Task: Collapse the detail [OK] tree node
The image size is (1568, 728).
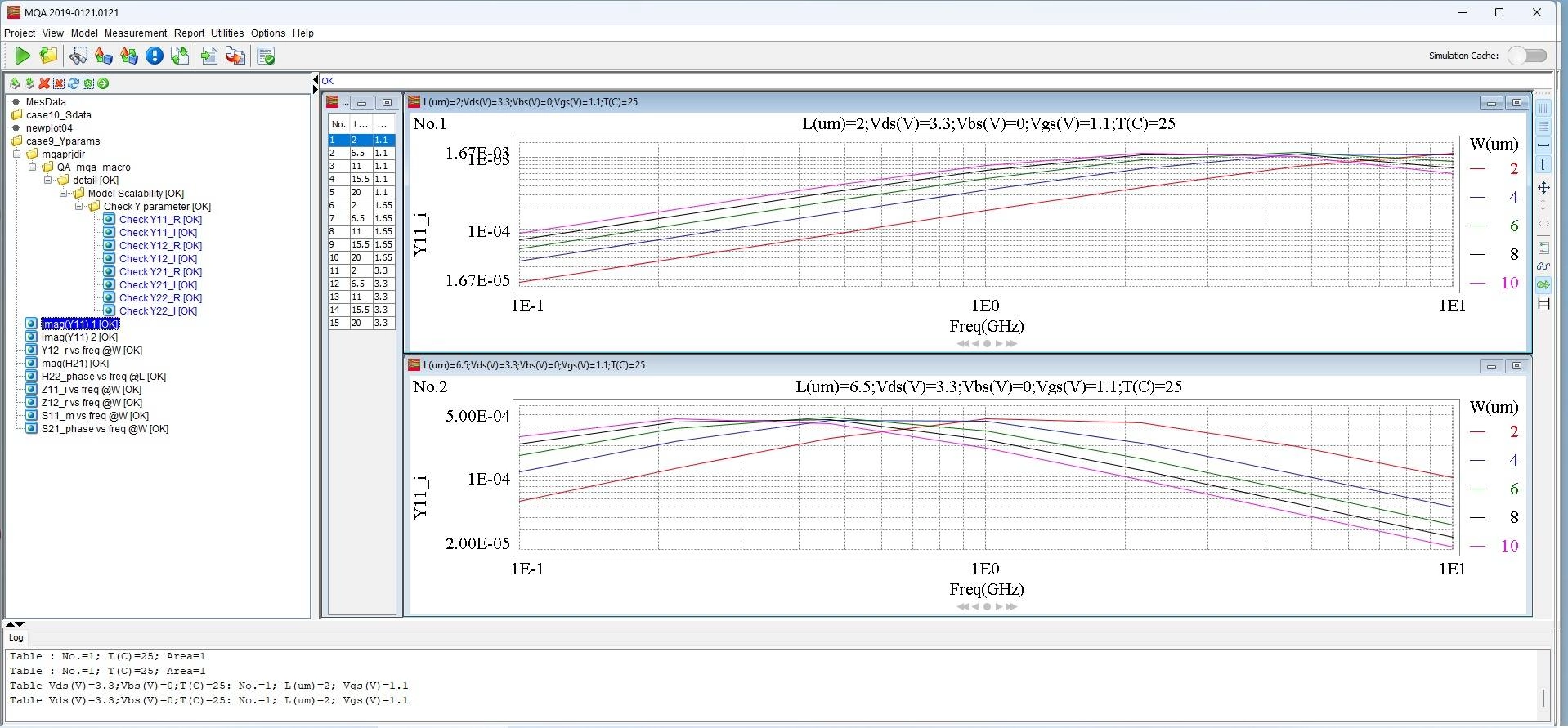Action: pos(48,180)
